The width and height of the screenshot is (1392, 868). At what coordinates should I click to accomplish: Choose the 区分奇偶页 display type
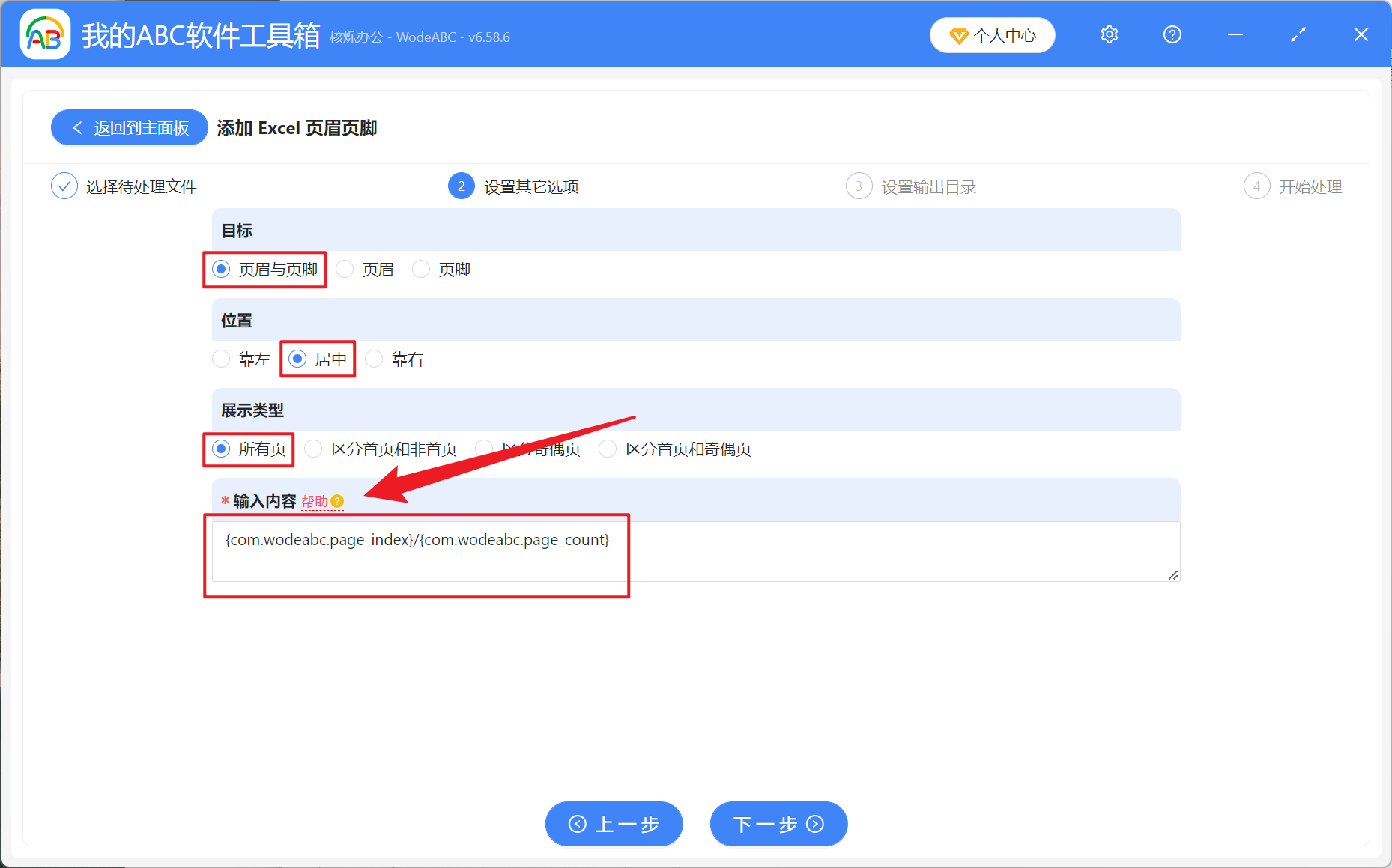pos(484,449)
